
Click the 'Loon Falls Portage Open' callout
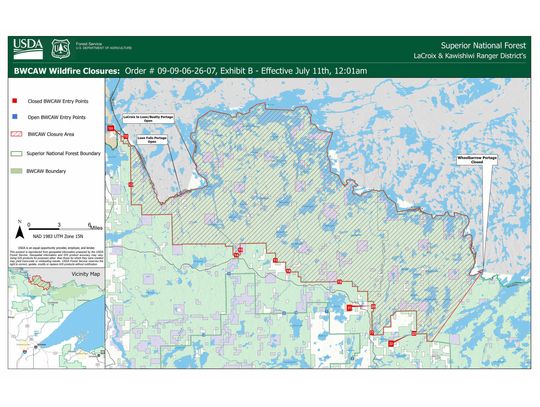click(x=152, y=139)
